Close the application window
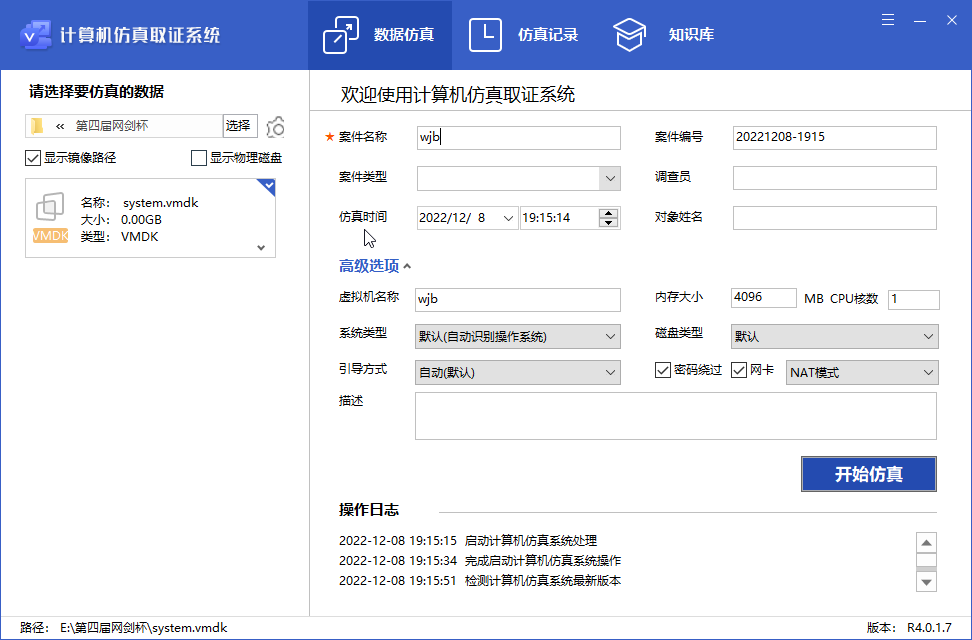 pos(952,20)
